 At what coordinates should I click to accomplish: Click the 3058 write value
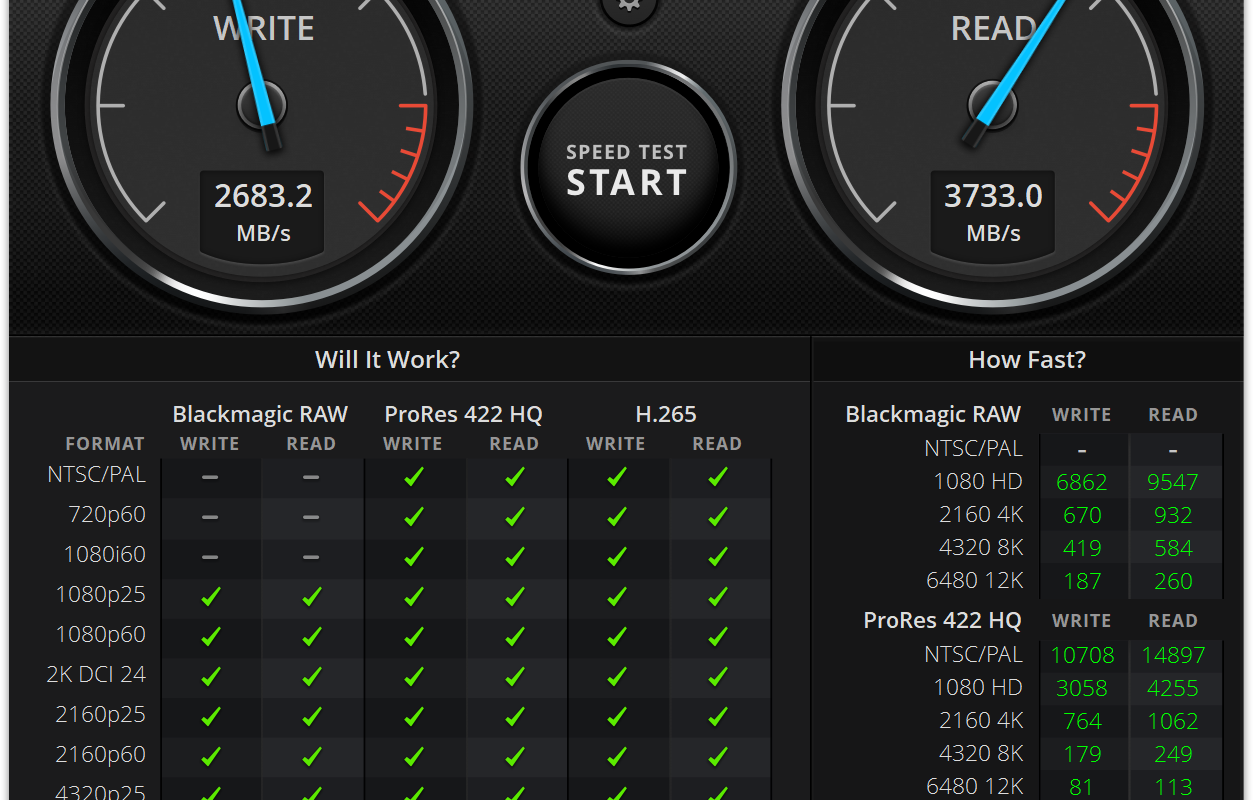coord(1082,688)
